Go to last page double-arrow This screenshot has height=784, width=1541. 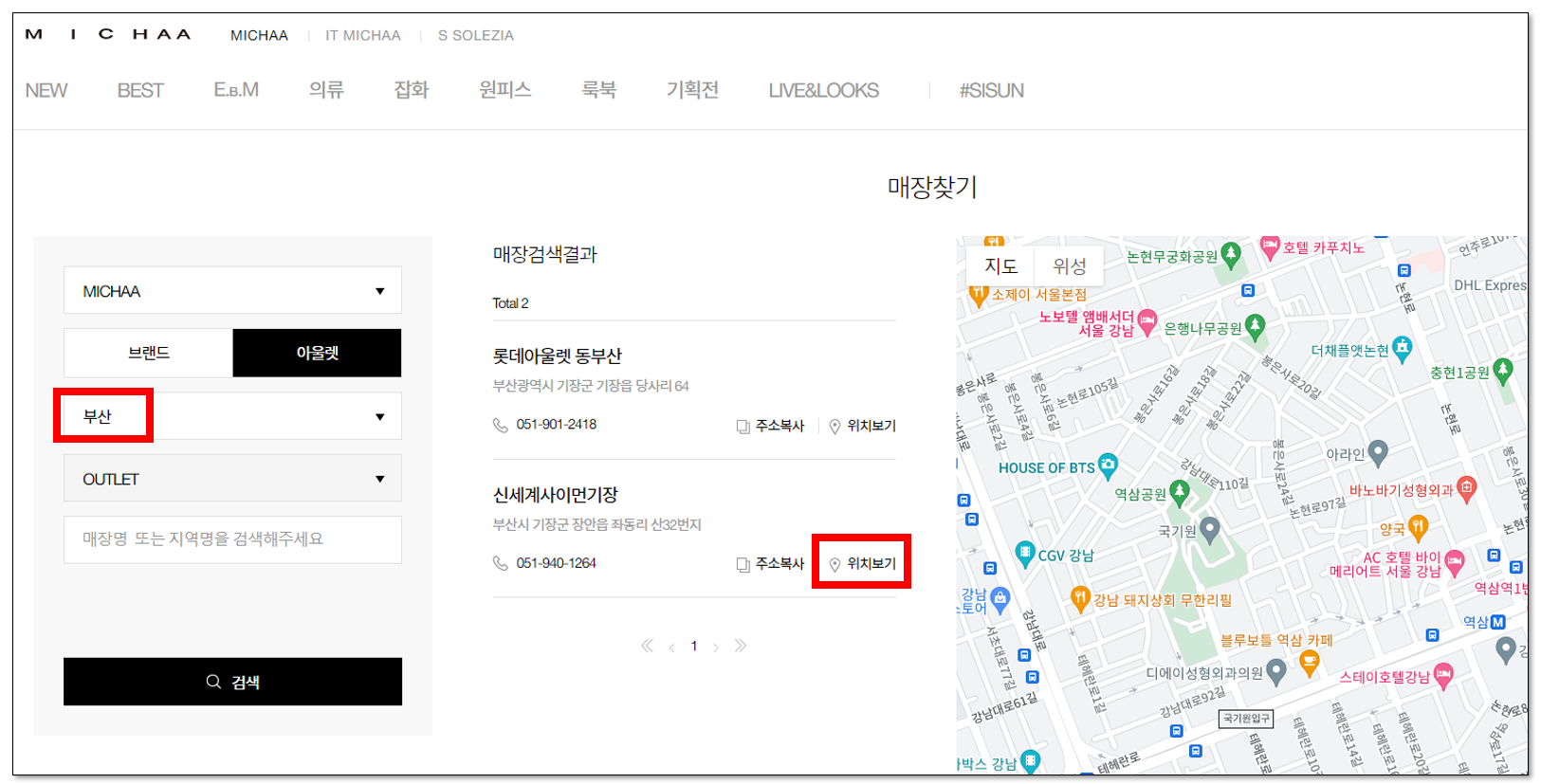741,646
